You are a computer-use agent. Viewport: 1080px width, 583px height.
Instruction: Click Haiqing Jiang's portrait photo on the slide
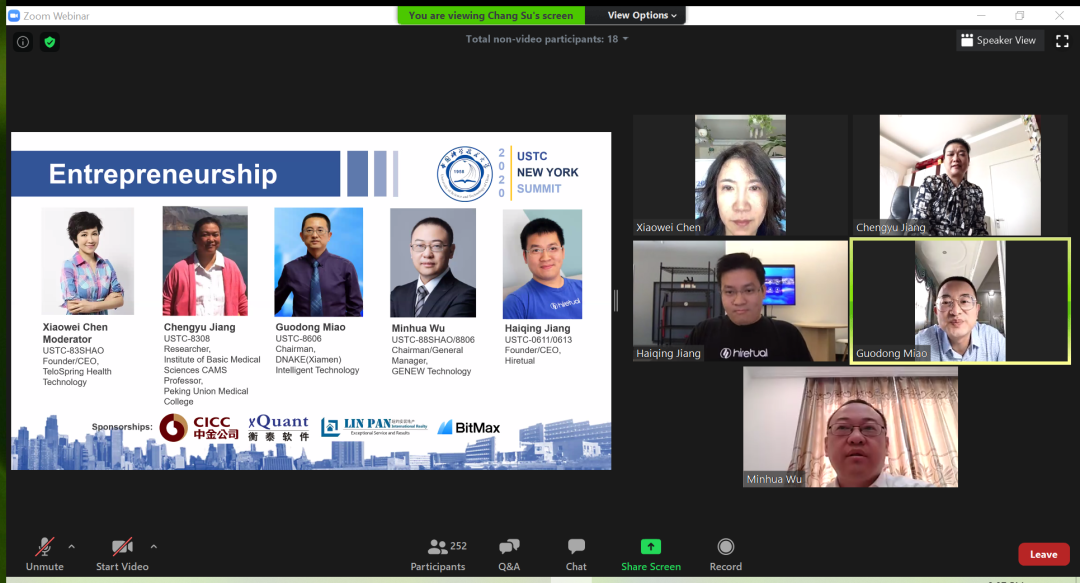542,264
